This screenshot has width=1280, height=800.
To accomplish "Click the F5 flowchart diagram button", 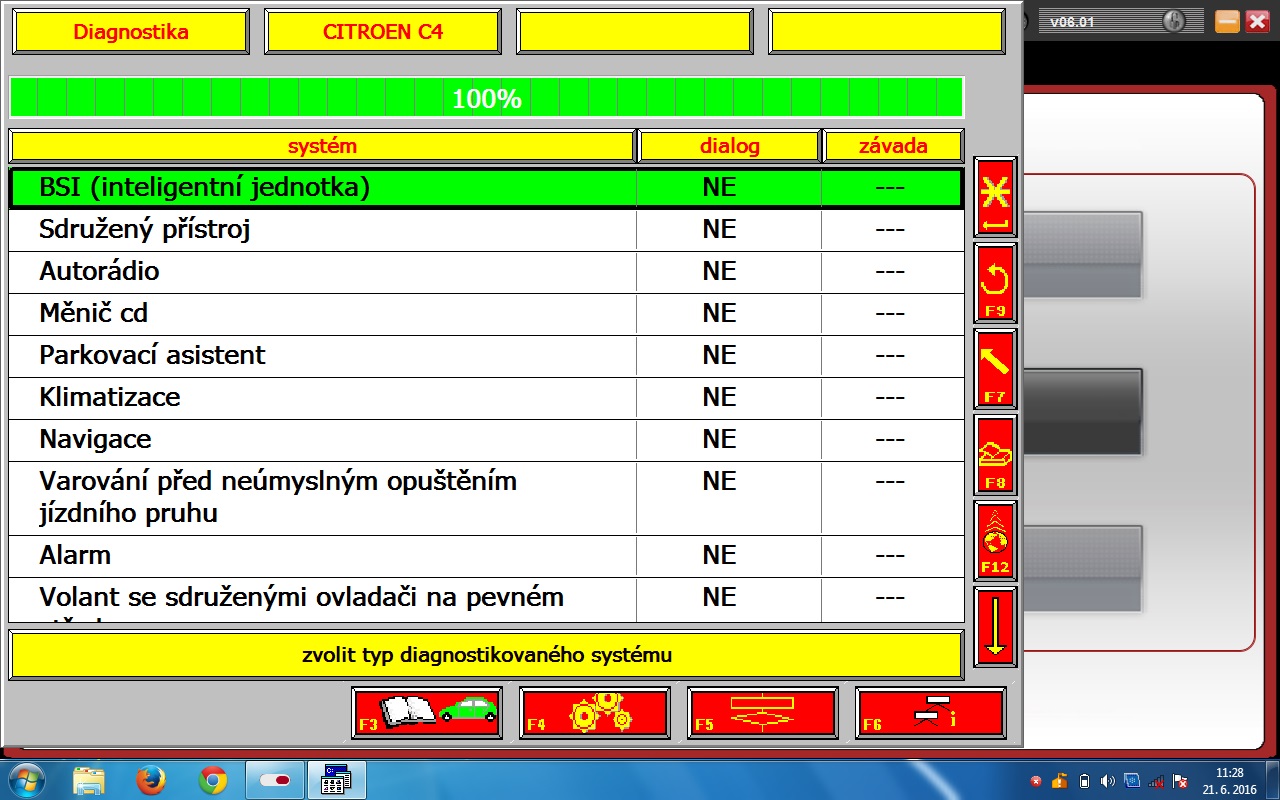I will coord(763,713).
